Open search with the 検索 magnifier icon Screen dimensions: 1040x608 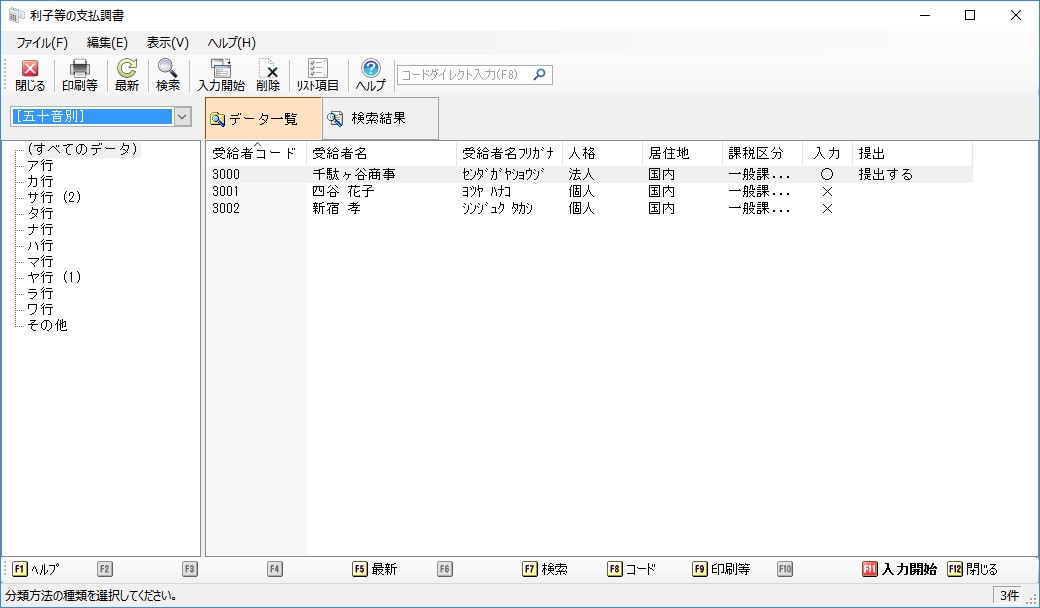point(168,75)
